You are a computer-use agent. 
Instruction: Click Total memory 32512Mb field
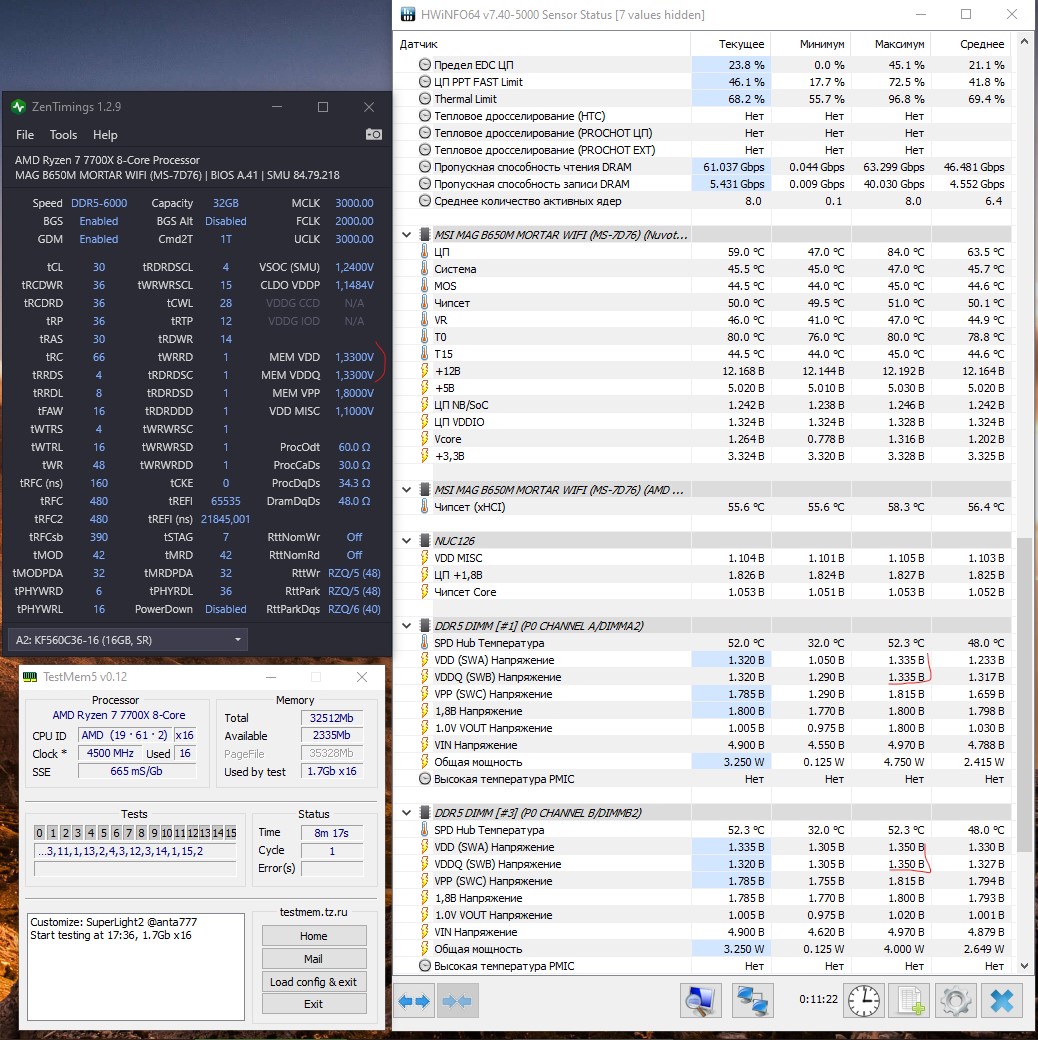click(332, 718)
